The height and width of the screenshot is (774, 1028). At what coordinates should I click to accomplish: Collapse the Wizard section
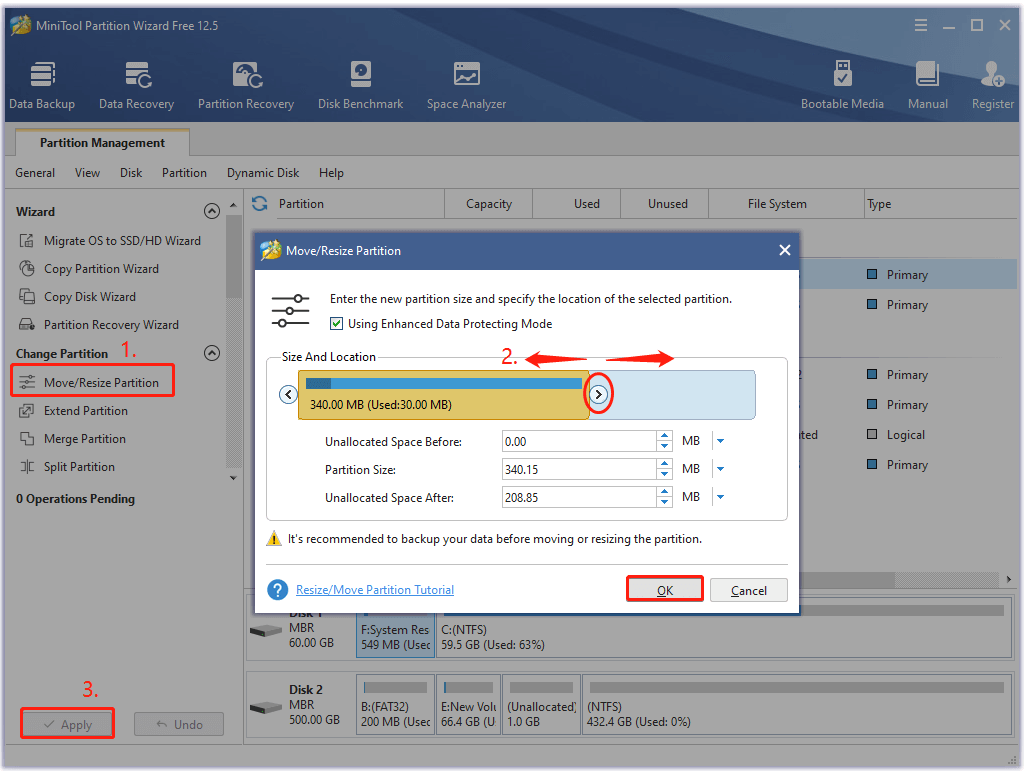click(212, 211)
